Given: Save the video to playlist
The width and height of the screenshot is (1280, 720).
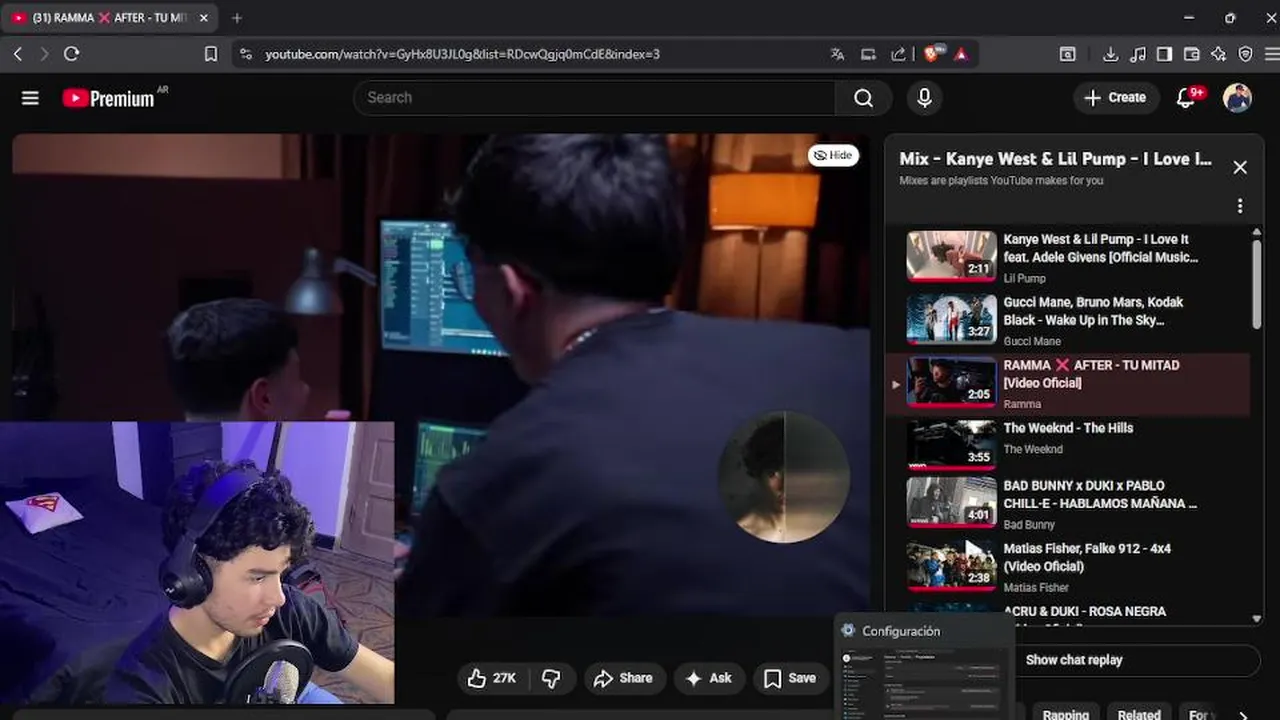Looking at the screenshot, I should 790,678.
